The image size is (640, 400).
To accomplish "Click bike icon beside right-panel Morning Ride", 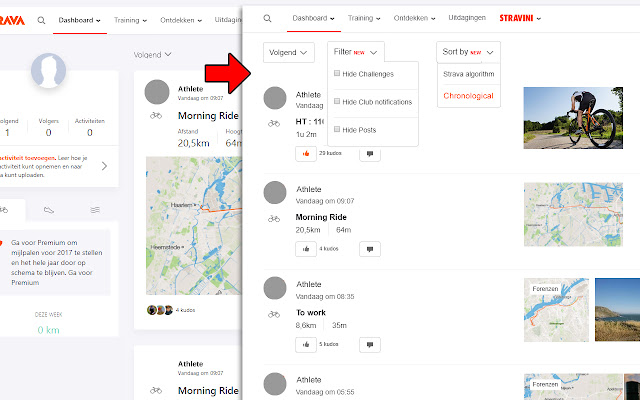I will [x=274, y=219].
